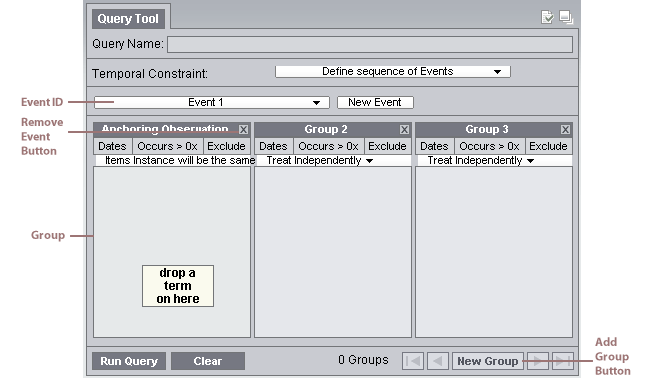Toggle Exclude in Group 2

tap(387, 146)
